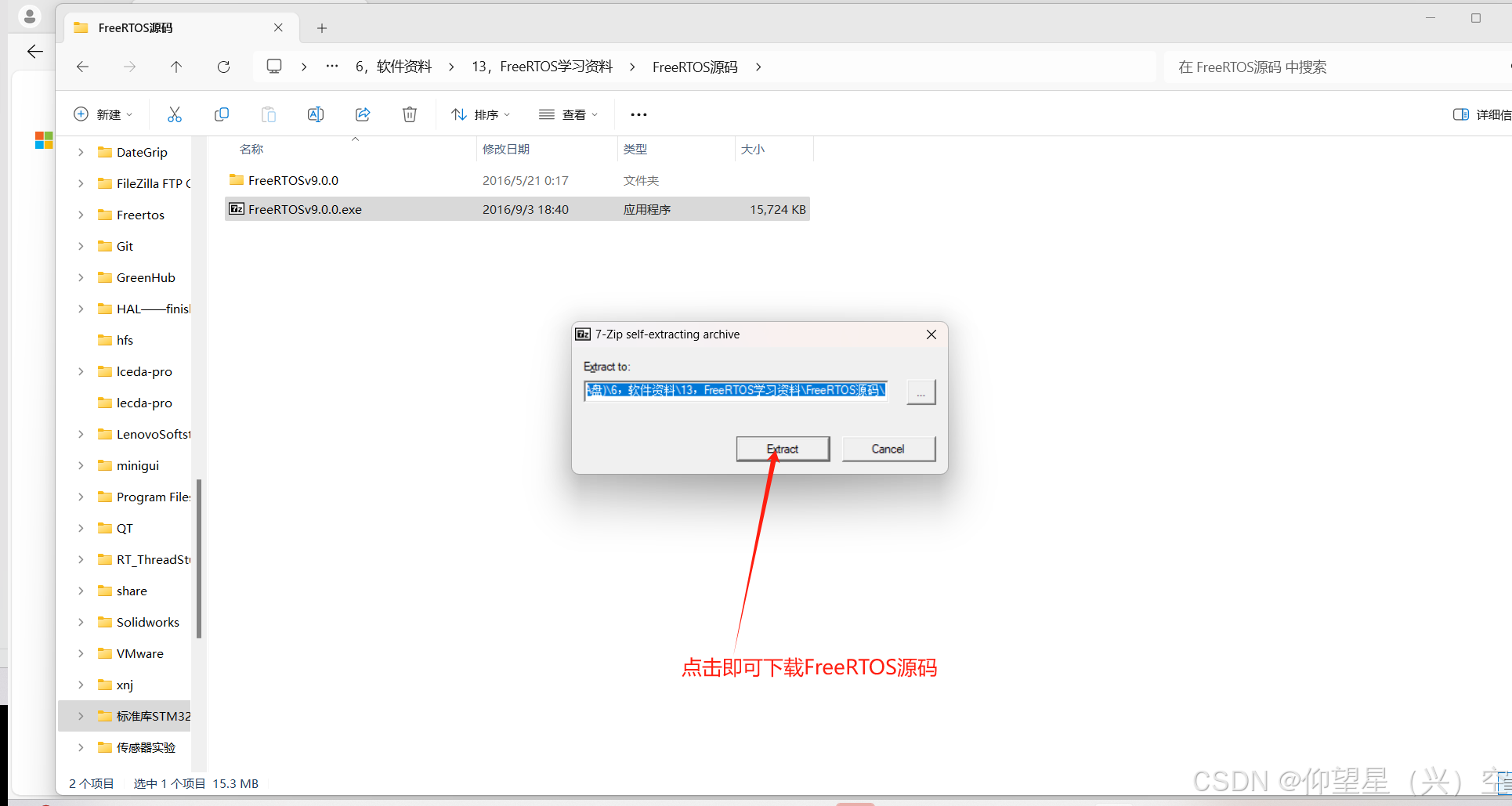Select the FreeRTOS源码 tab
Image resolution: width=1512 pixels, height=806 pixels.
coord(180,28)
